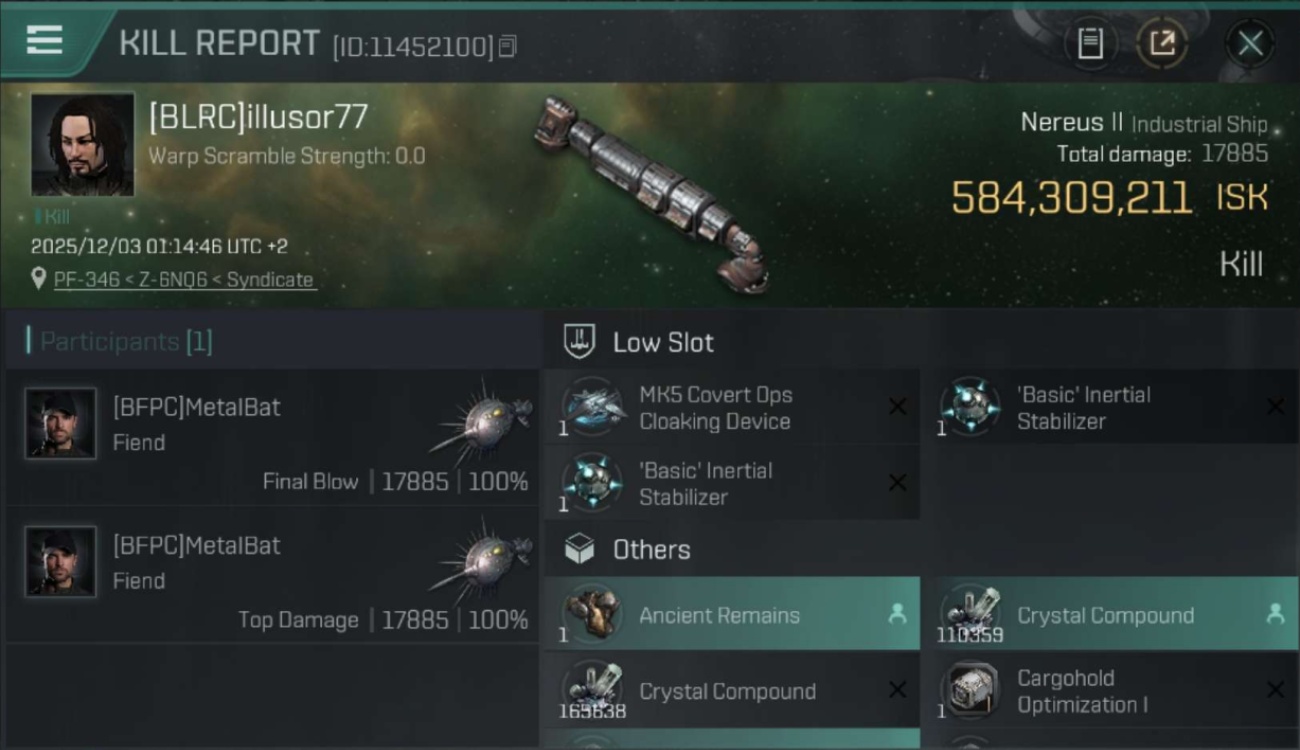This screenshot has height=750, width=1300.
Task: Click the Cargohold Optimization I icon
Action: [971, 691]
